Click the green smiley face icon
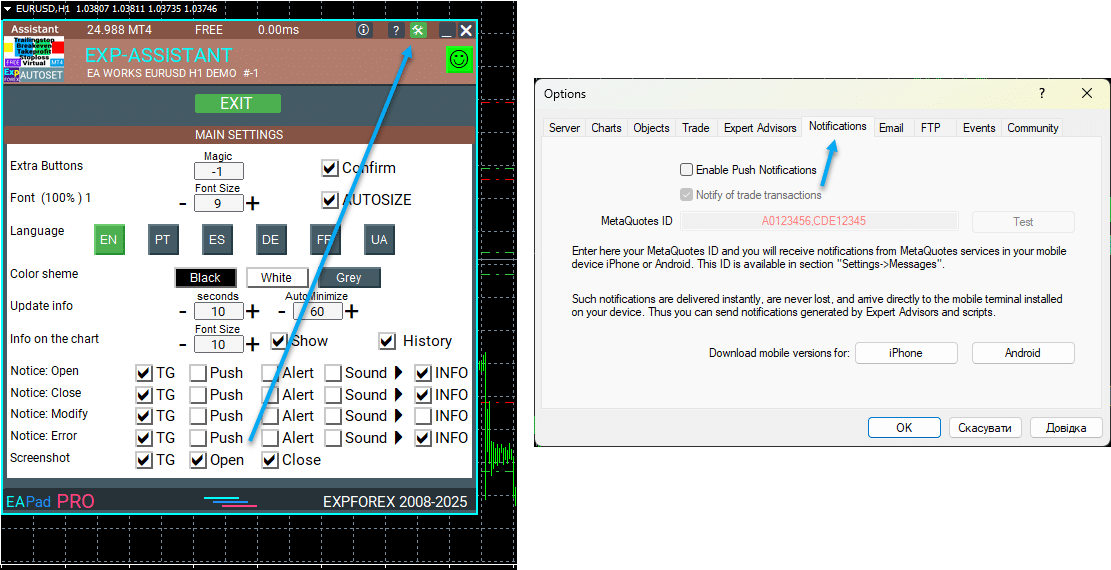 pyautogui.click(x=459, y=59)
